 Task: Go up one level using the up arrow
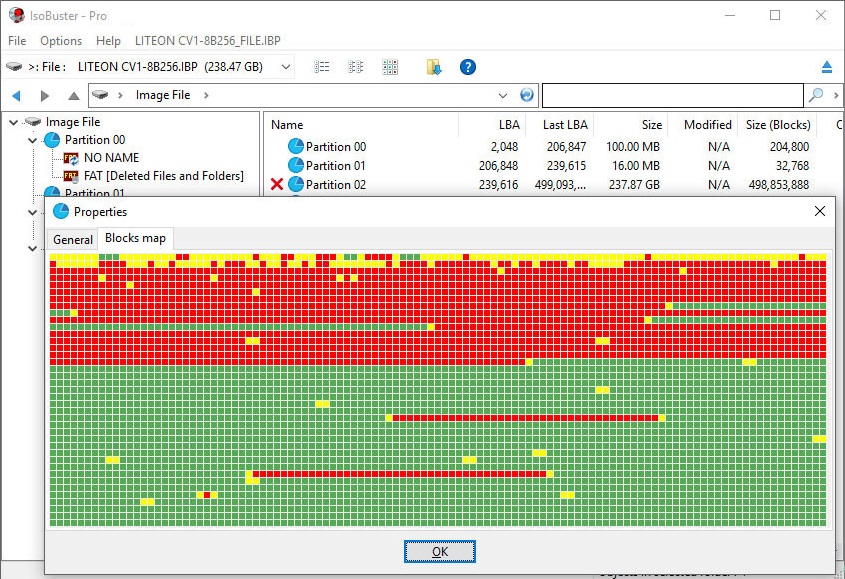[73, 96]
